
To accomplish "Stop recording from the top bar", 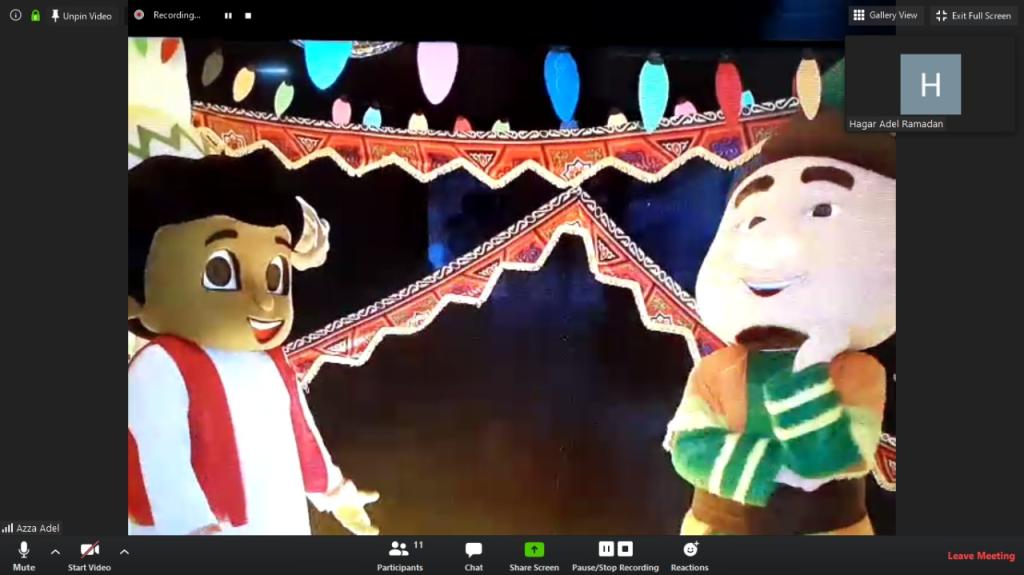I will [x=248, y=16].
